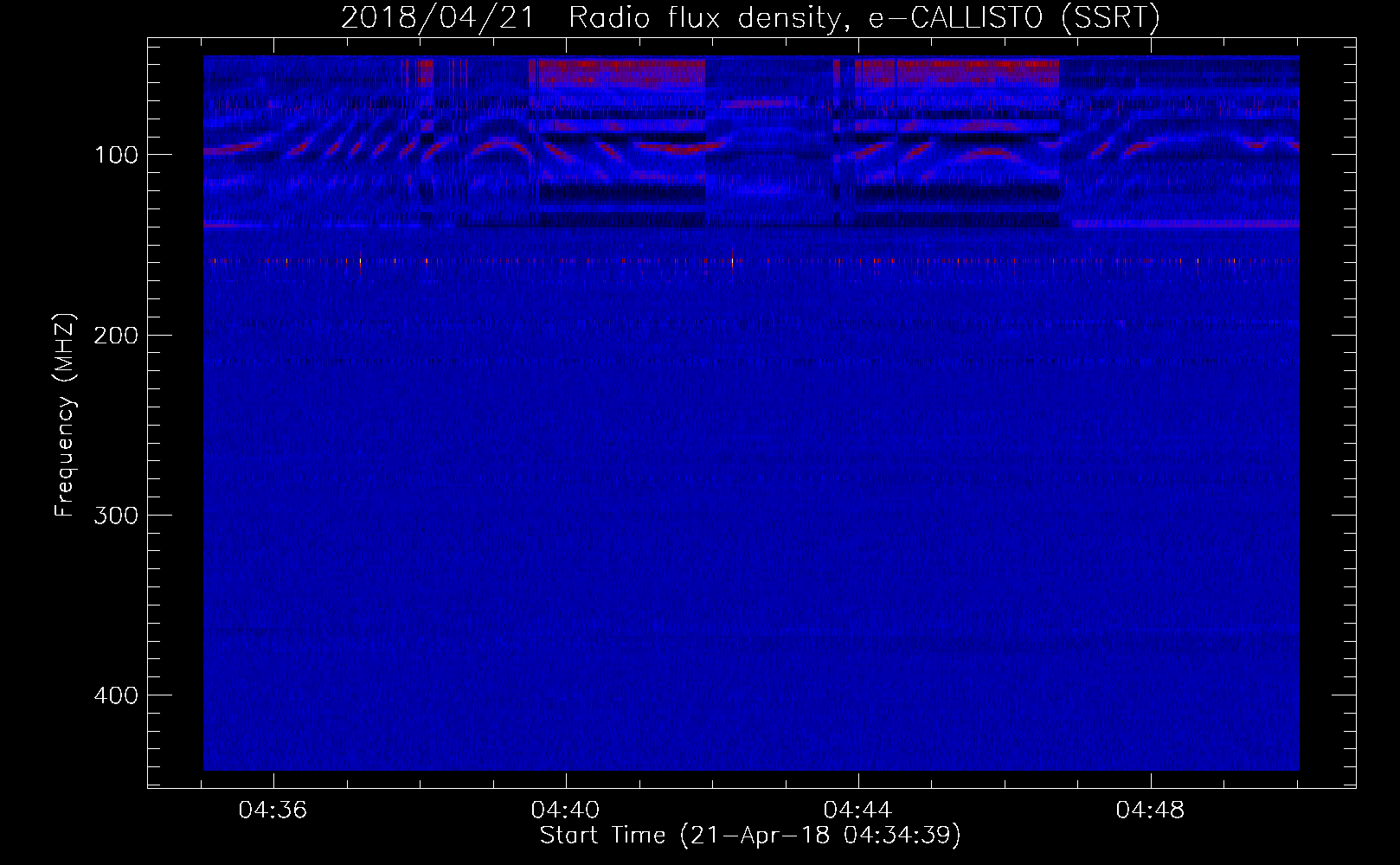Click the date '2018/04/21' in the title
The width and height of the screenshot is (1400, 865).
point(438,17)
